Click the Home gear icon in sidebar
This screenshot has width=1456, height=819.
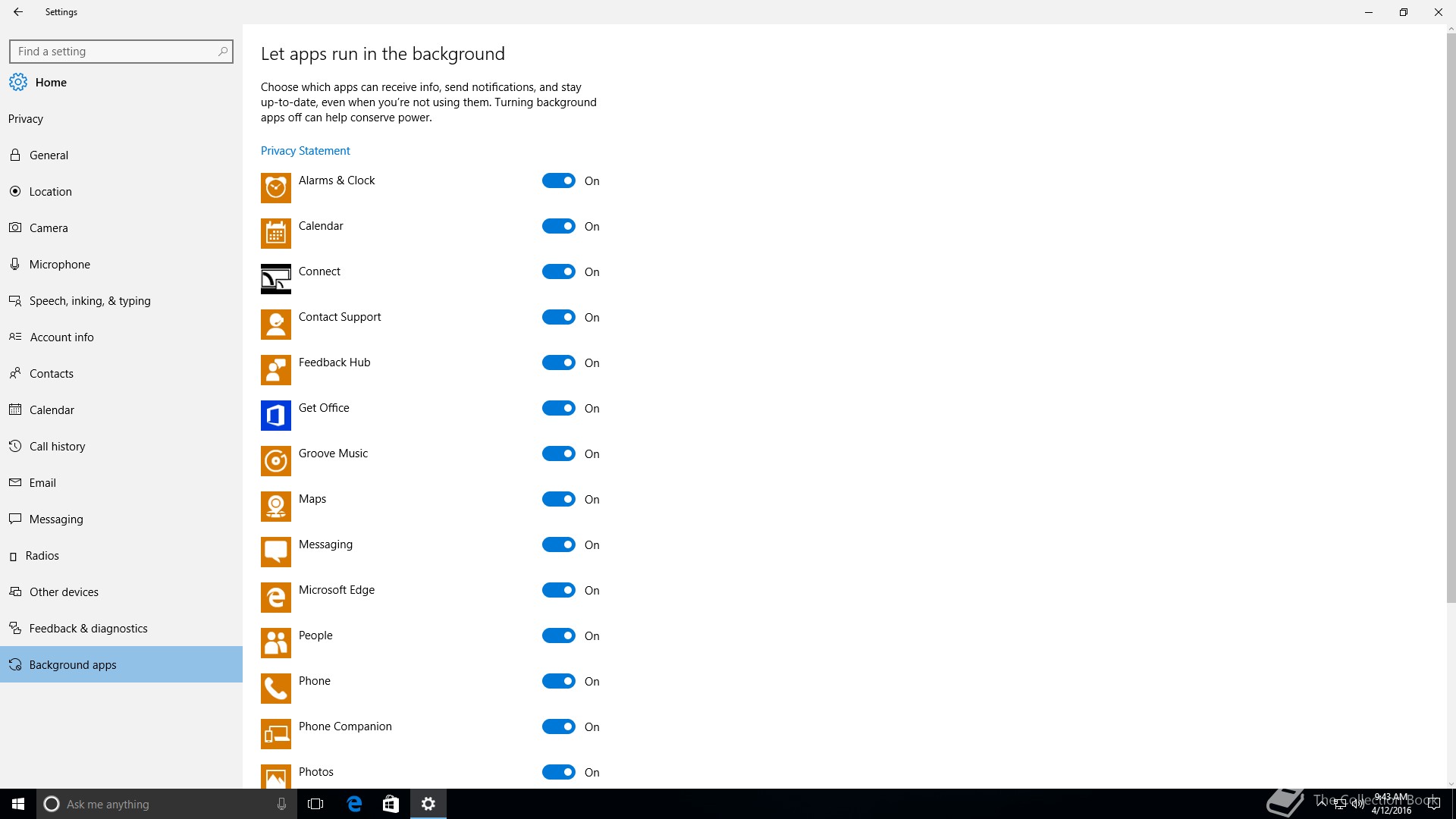coord(18,82)
